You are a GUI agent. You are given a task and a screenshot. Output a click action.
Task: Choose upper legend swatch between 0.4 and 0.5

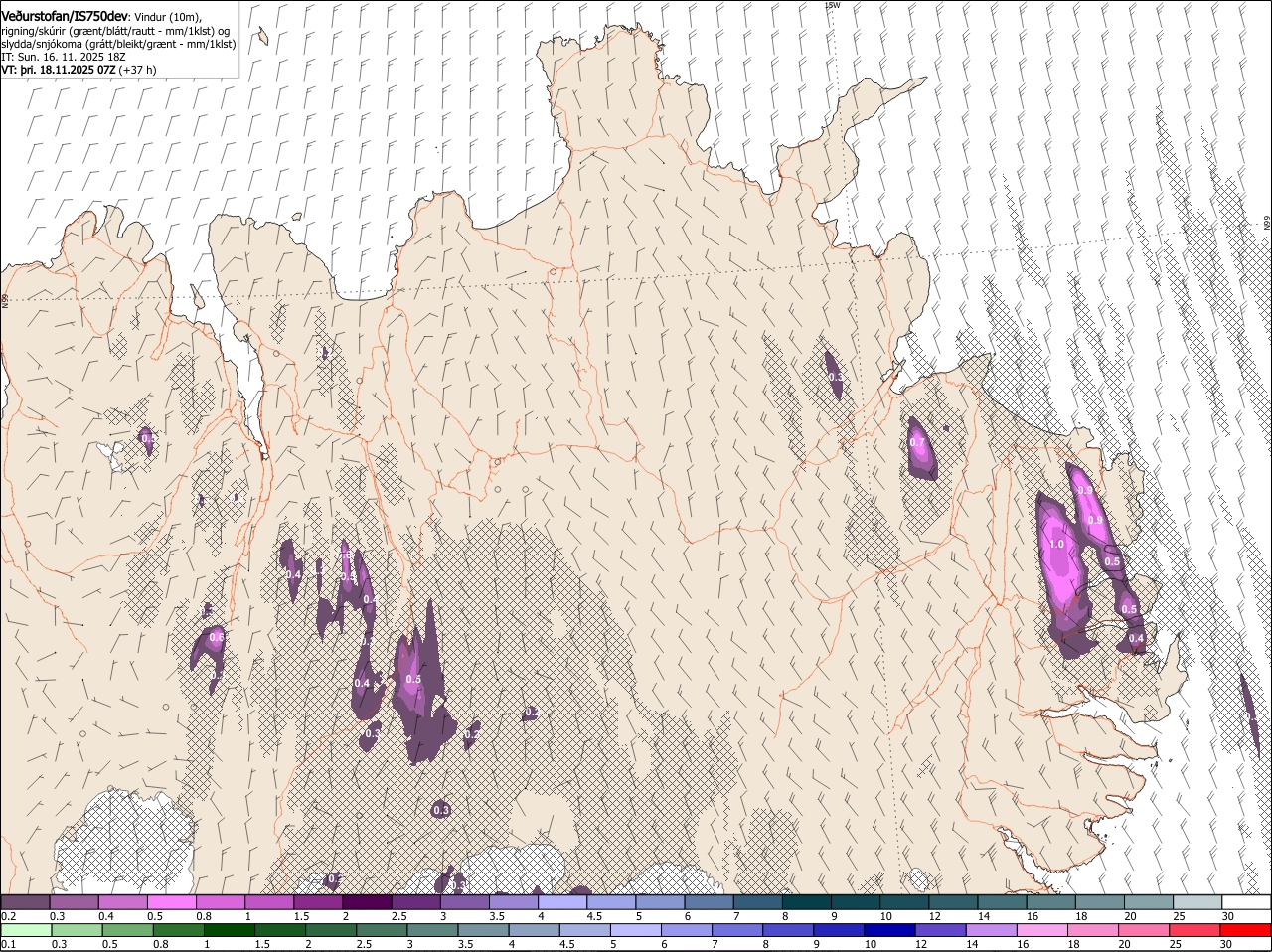coord(122,902)
